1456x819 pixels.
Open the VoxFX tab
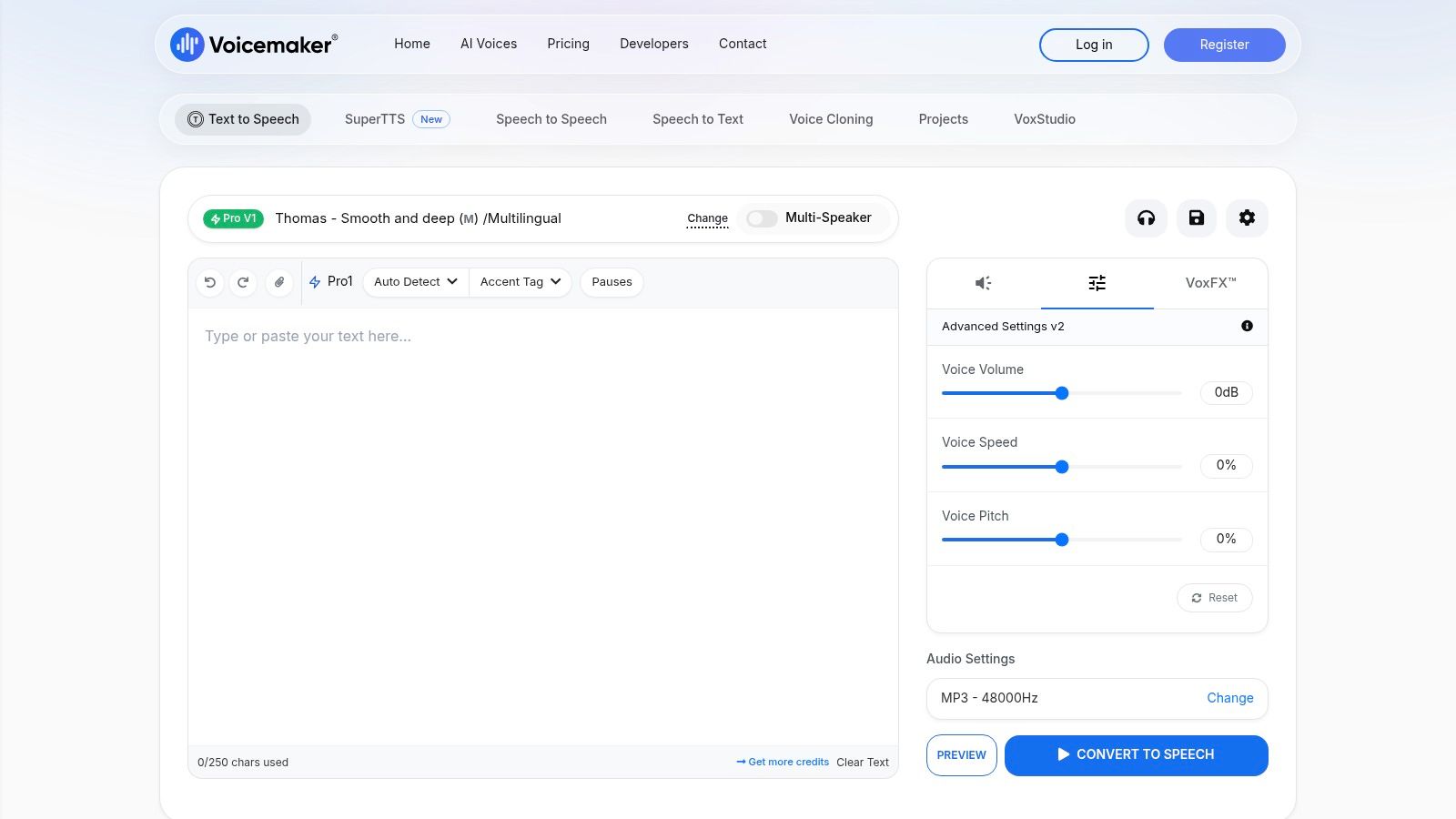click(x=1210, y=283)
